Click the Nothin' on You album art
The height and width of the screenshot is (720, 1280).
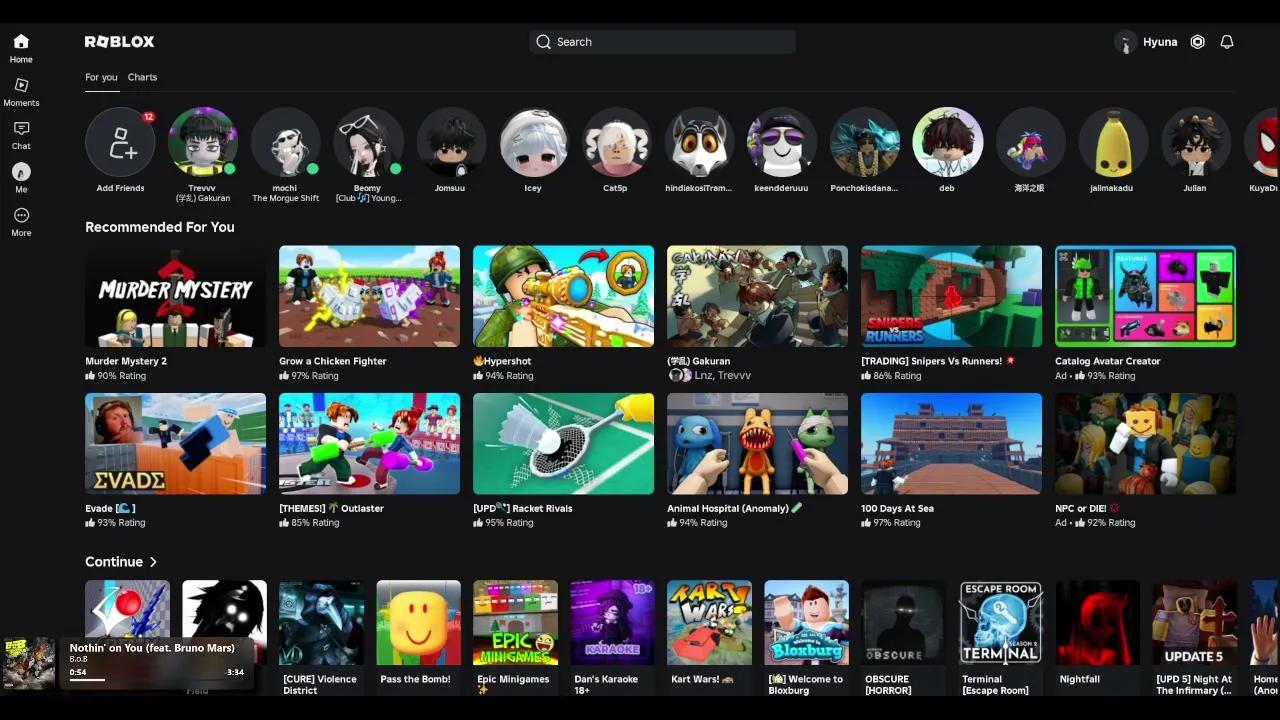[29, 663]
